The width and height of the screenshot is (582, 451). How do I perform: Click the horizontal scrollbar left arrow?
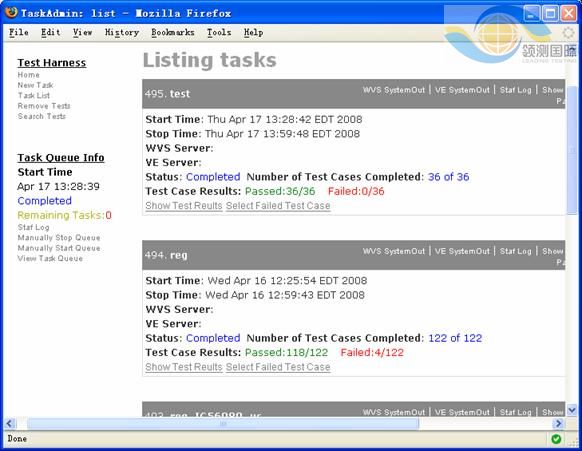tap(10, 424)
